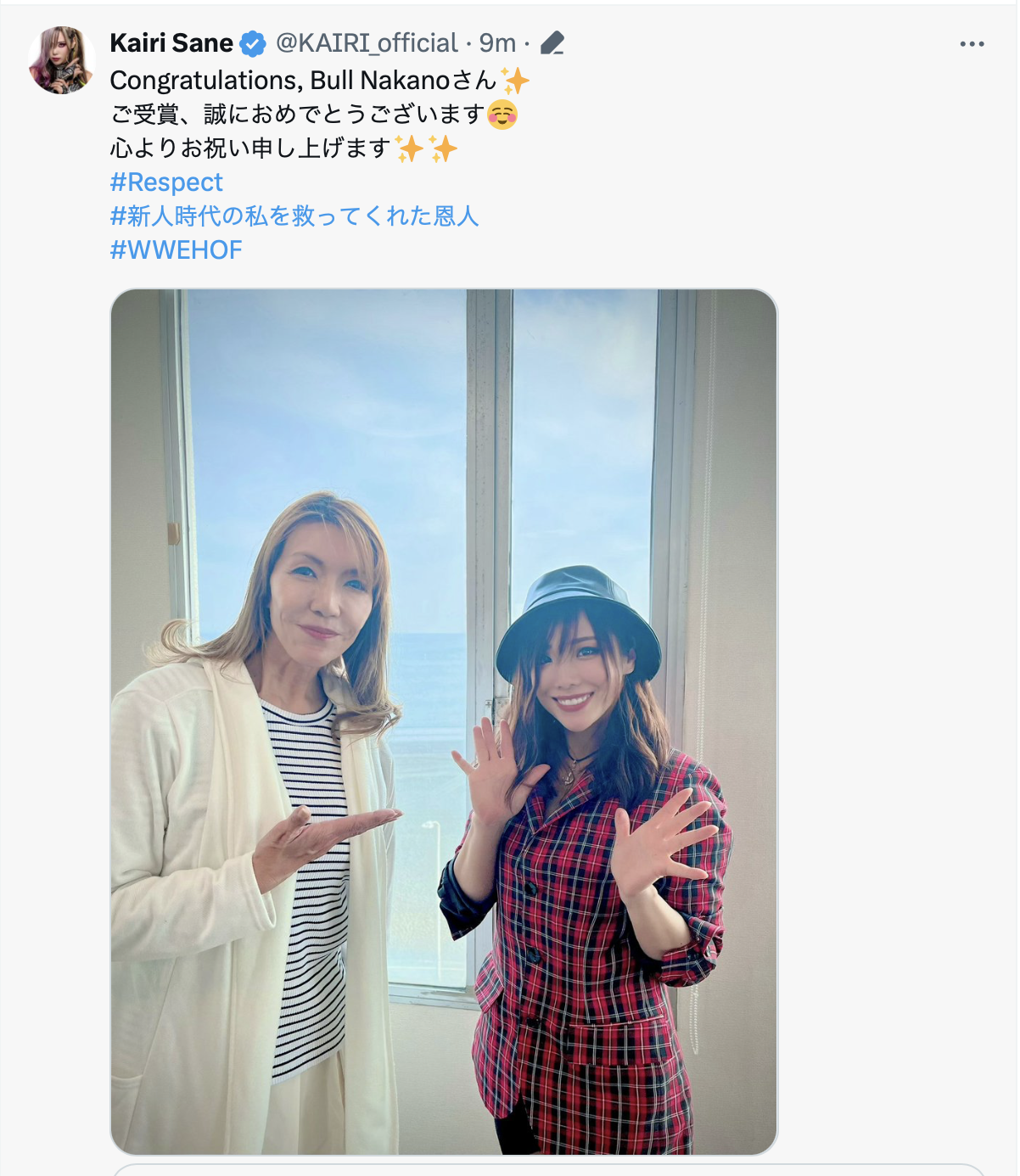This screenshot has height=1176, width=1020.
Task: Open the 9m timestamp link
Action: 497,43
